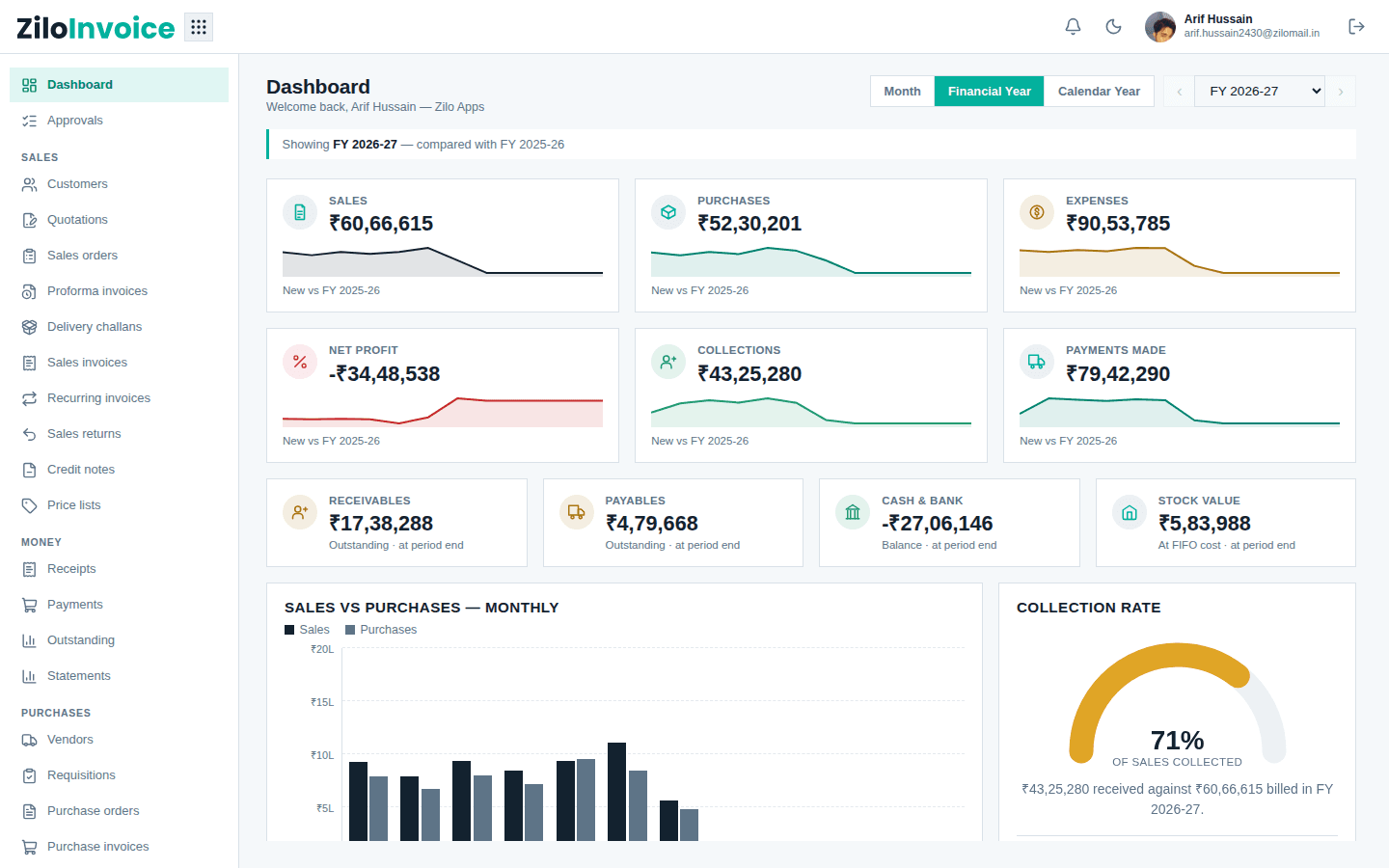
Task: Open the apps grid launcher icon
Action: tap(199, 27)
